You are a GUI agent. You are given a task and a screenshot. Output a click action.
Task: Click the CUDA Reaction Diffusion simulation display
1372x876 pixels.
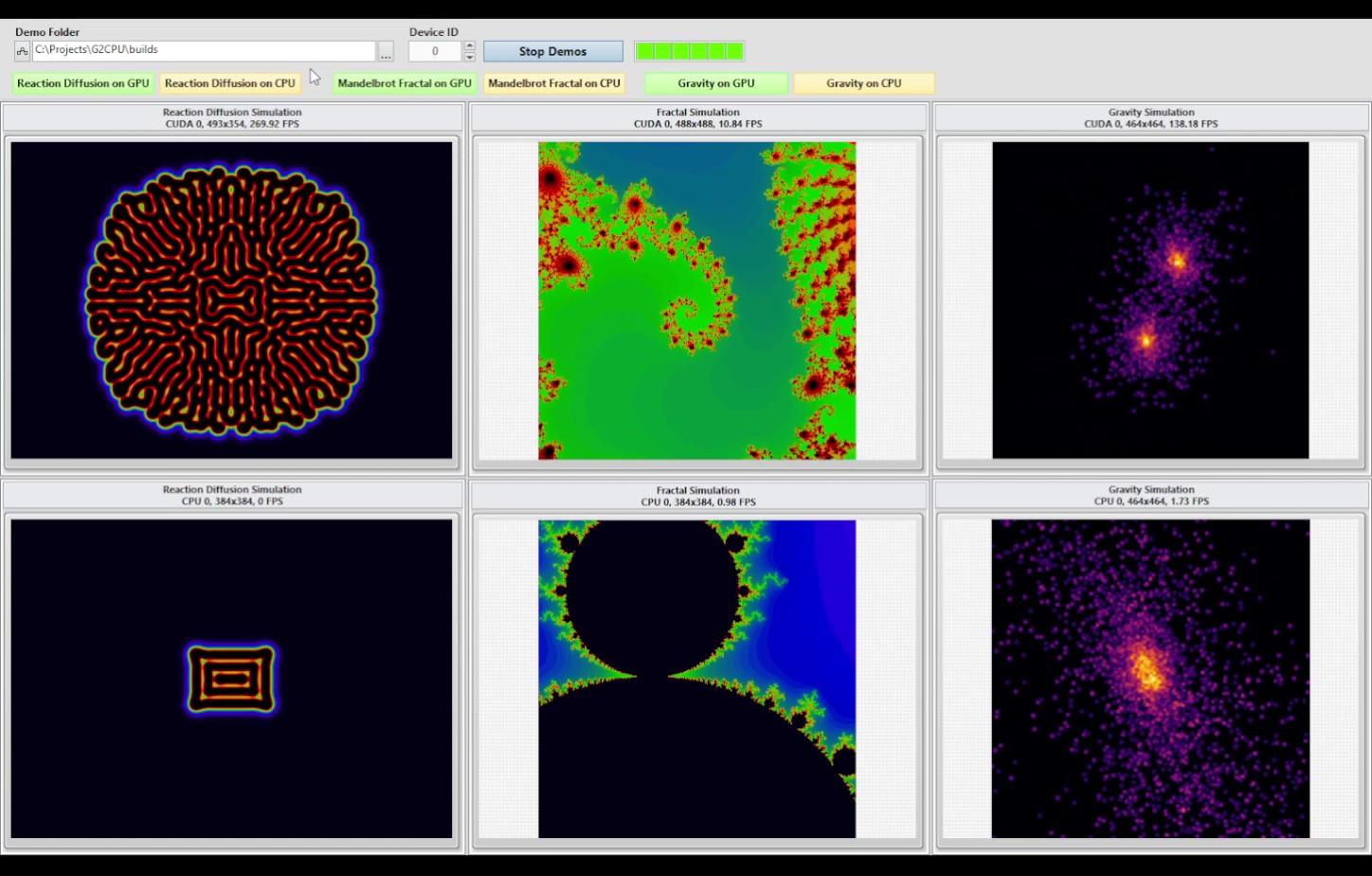point(231,301)
